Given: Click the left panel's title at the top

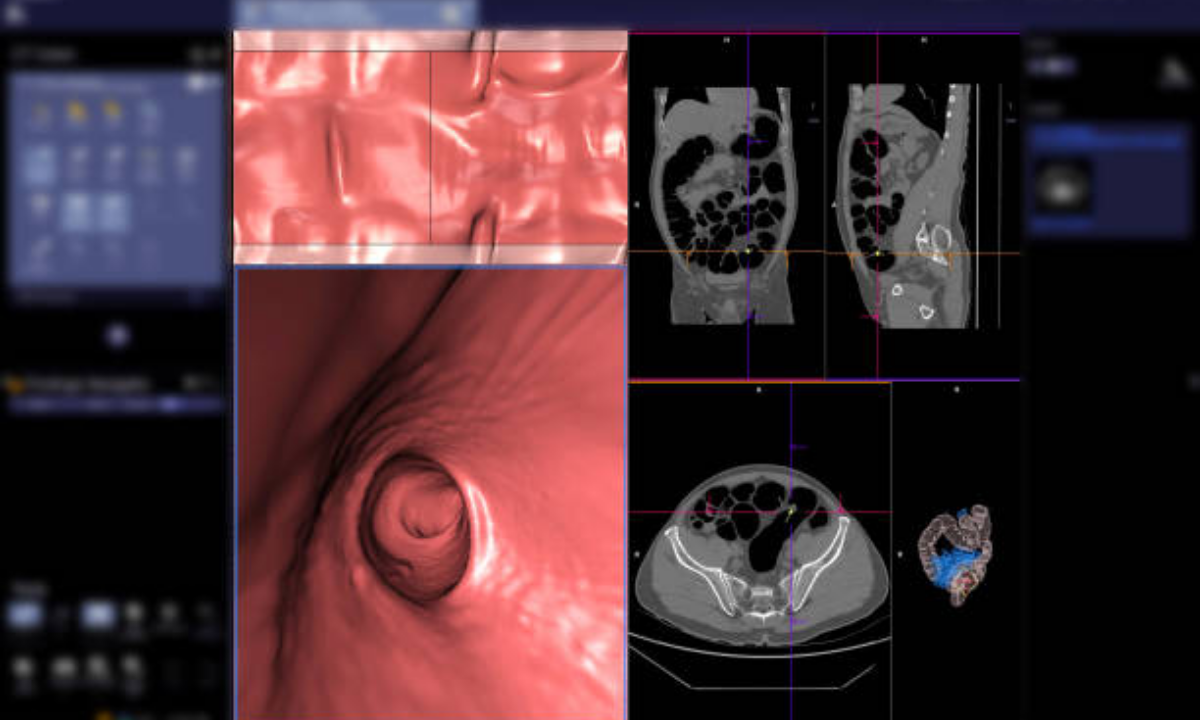Looking at the screenshot, I should click(40, 53).
